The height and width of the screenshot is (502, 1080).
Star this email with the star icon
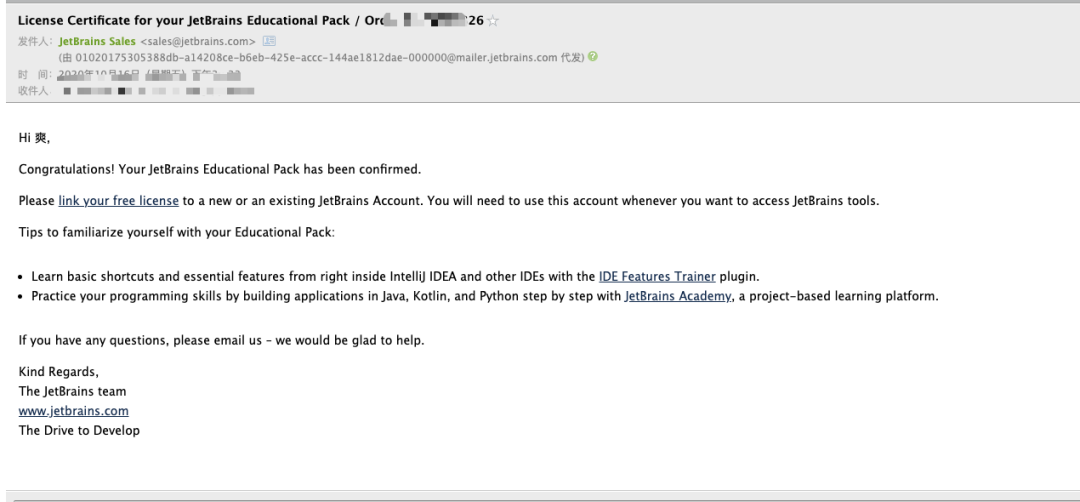click(492, 21)
